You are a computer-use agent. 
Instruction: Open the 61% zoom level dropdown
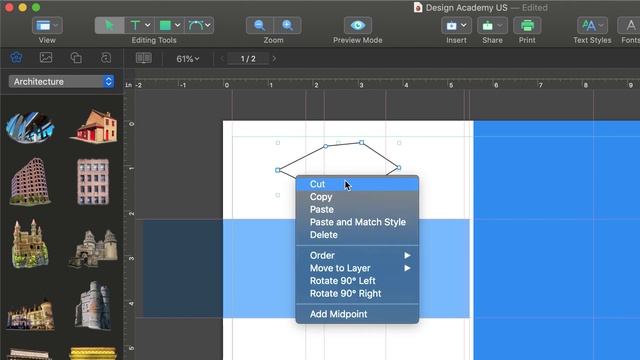(188, 59)
